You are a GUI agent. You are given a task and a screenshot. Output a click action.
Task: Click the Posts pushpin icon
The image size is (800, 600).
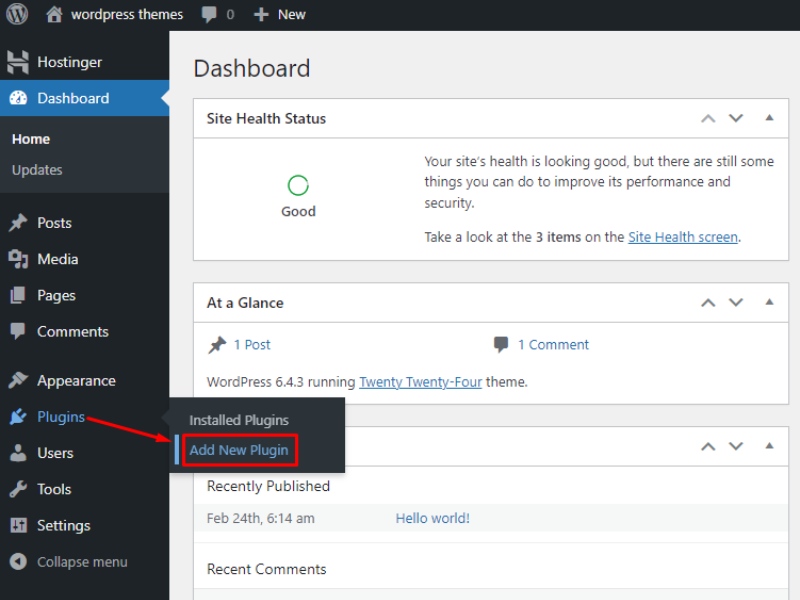click(x=18, y=223)
